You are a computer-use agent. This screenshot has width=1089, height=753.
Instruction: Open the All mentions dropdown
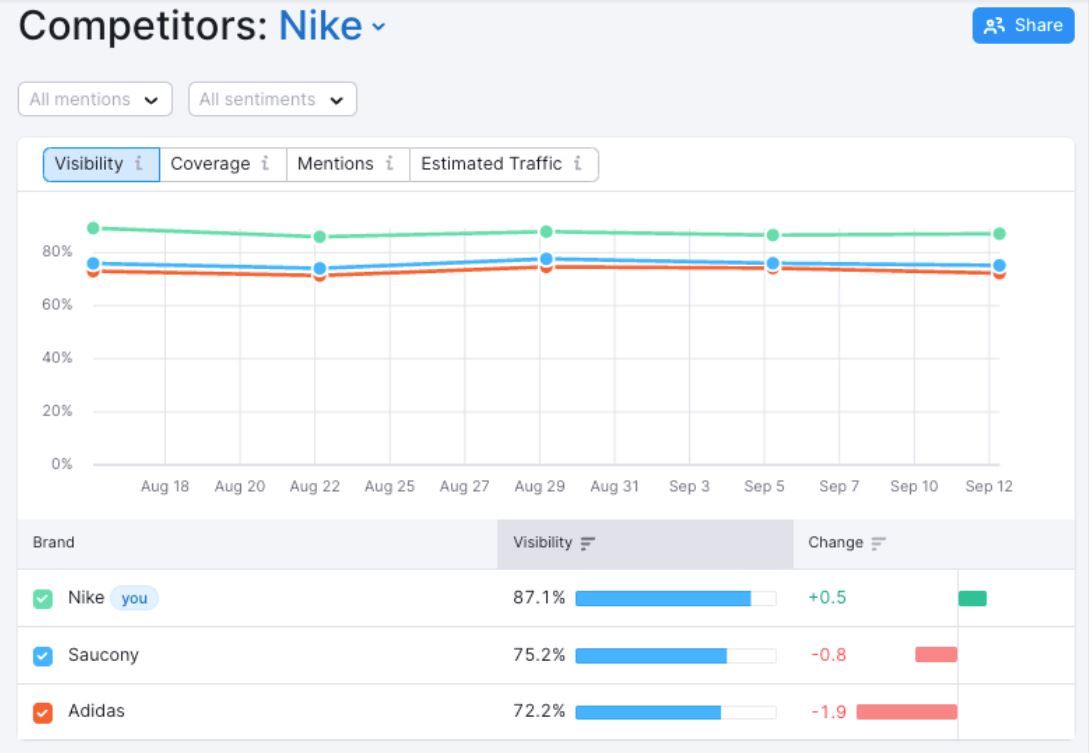pos(95,99)
